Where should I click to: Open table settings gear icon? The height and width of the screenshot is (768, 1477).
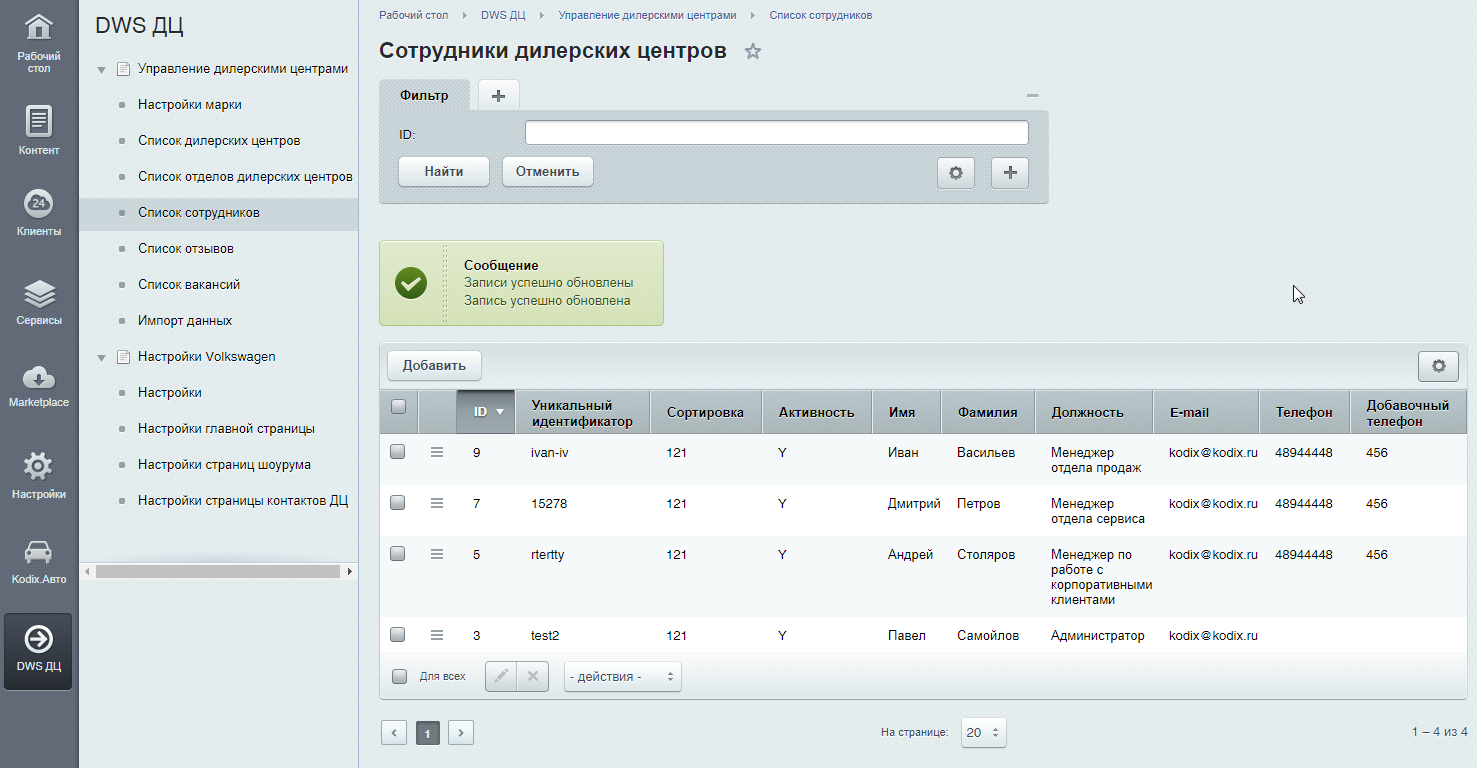[1439, 366]
